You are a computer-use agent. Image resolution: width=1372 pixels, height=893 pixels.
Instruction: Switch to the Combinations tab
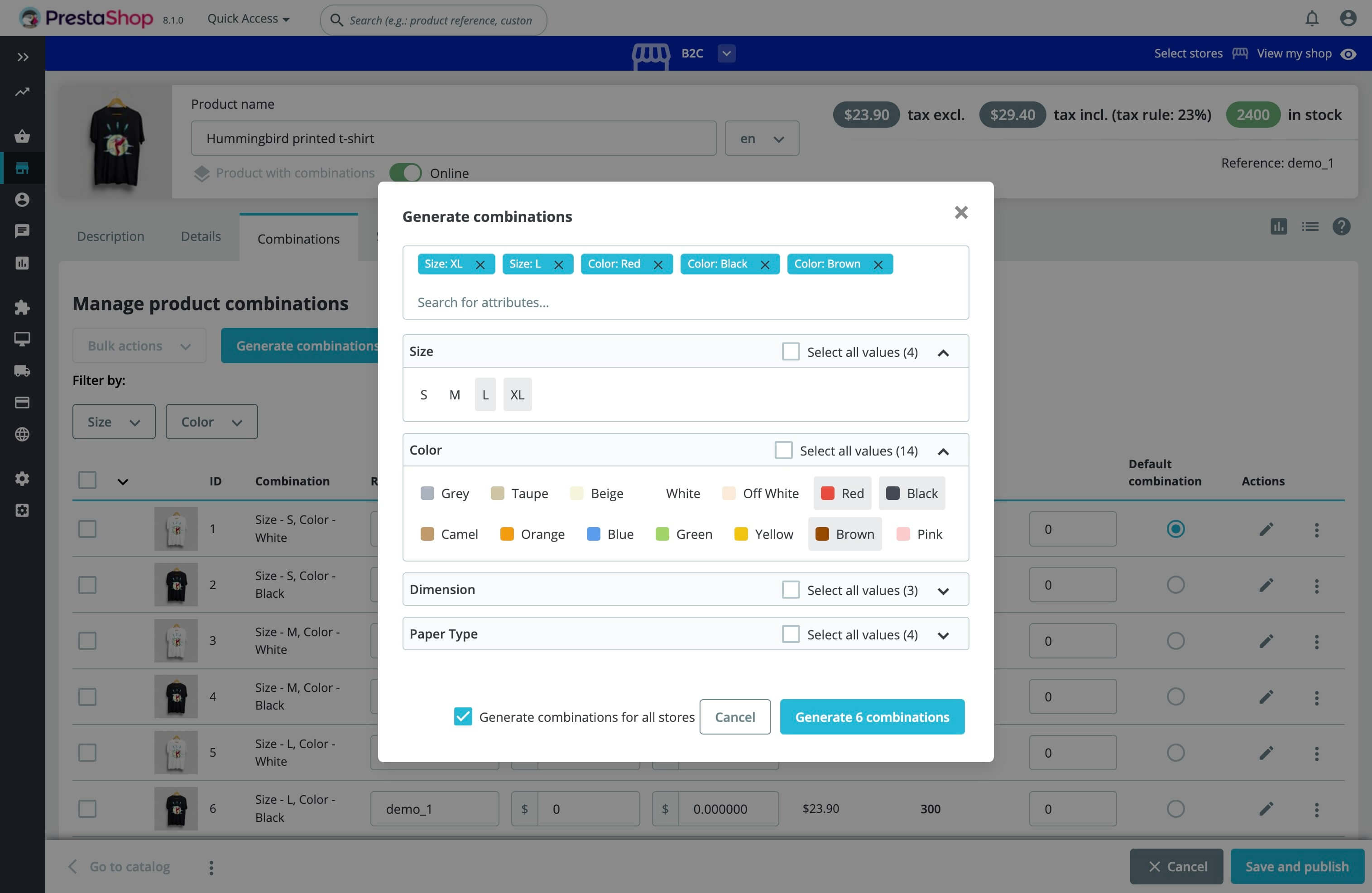coord(298,239)
